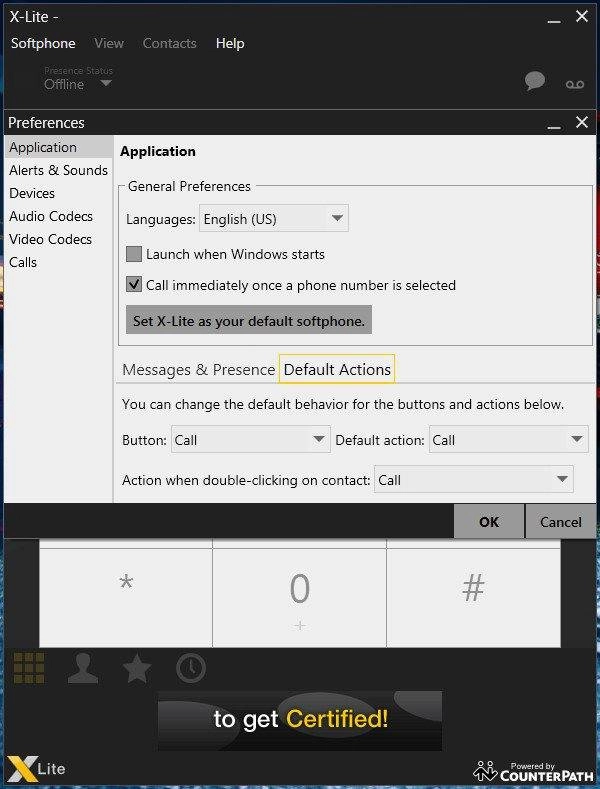Click the 'to get Certified!' banner
600x789 pixels.
tap(300, 720)
